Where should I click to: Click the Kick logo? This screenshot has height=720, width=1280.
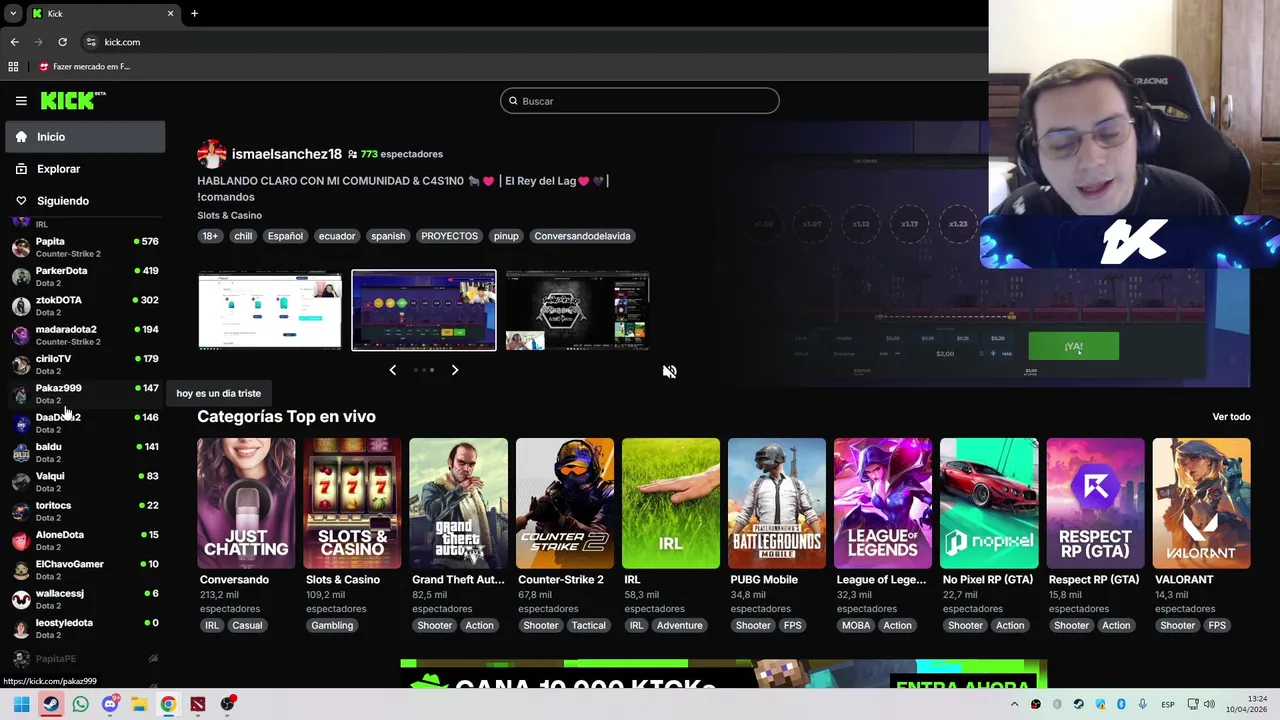[73, 100]
